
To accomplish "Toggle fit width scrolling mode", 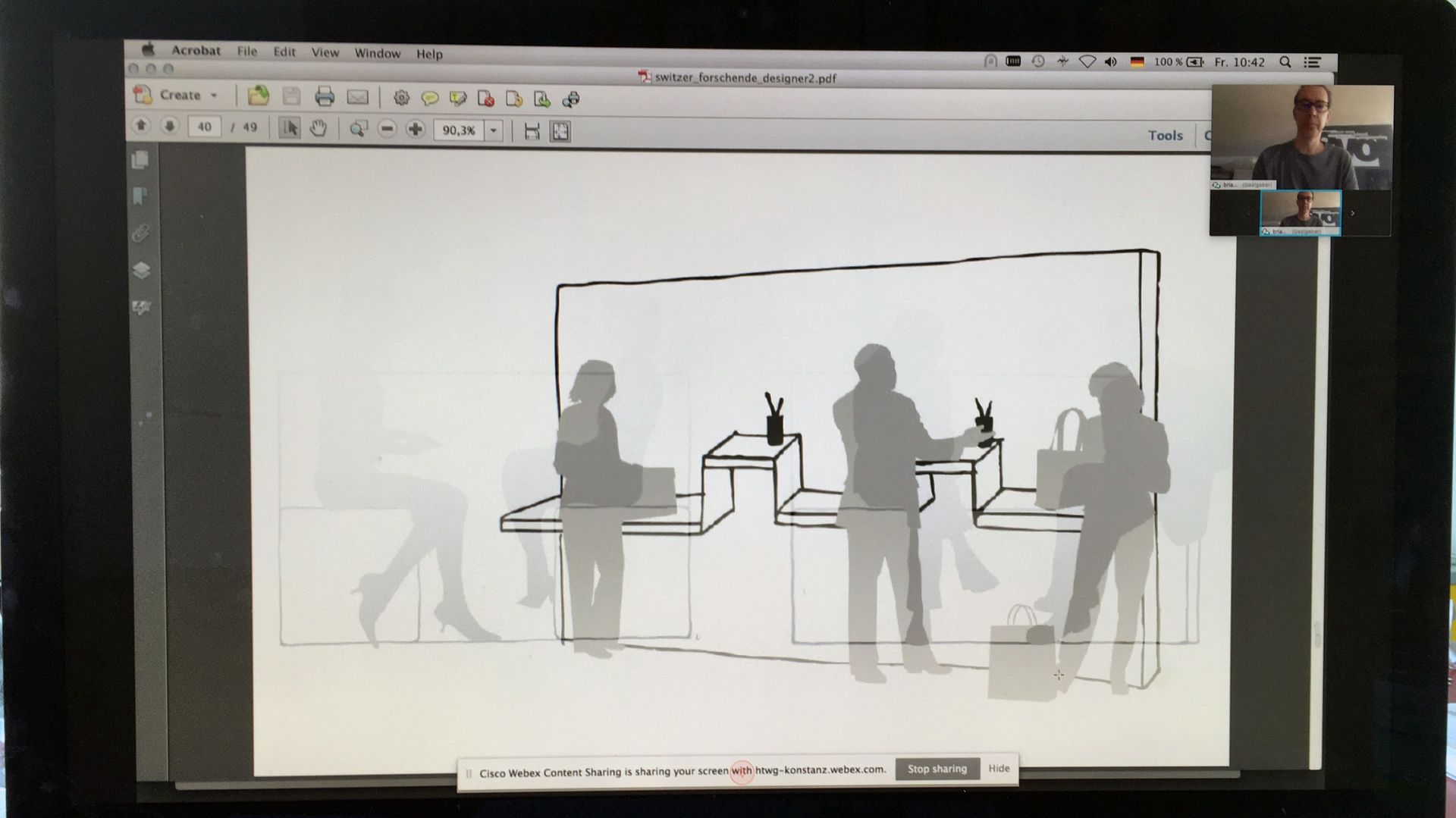I will point(532,131).
